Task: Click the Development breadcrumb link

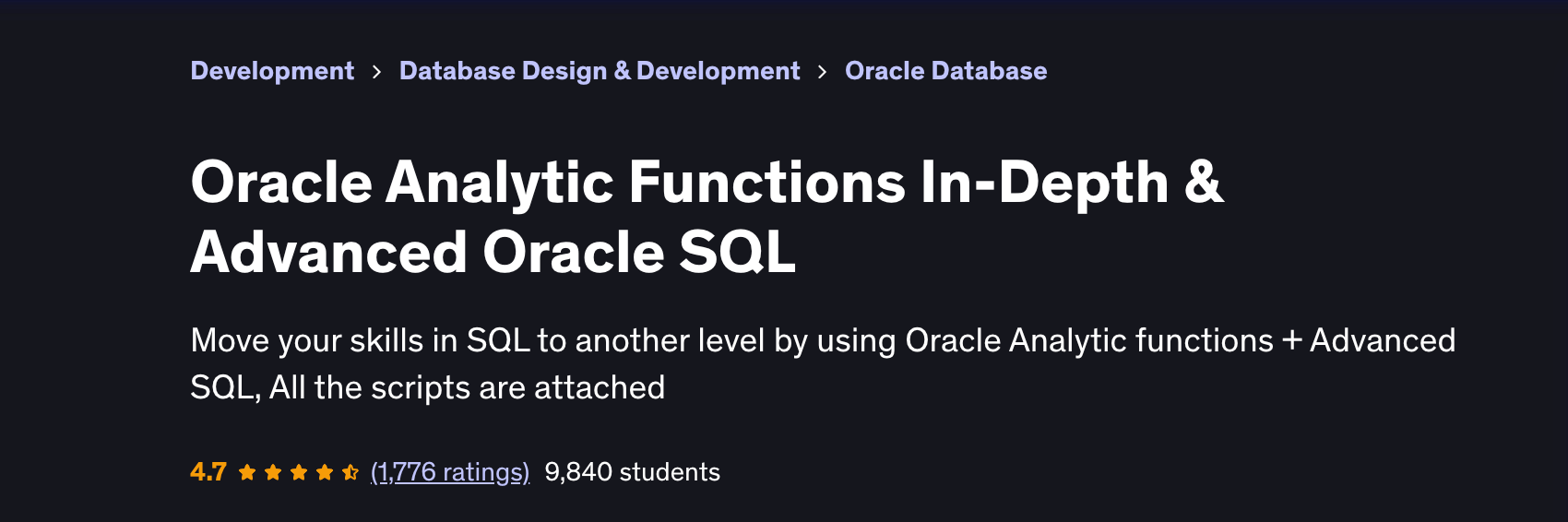Action: [x=272, y=71]
